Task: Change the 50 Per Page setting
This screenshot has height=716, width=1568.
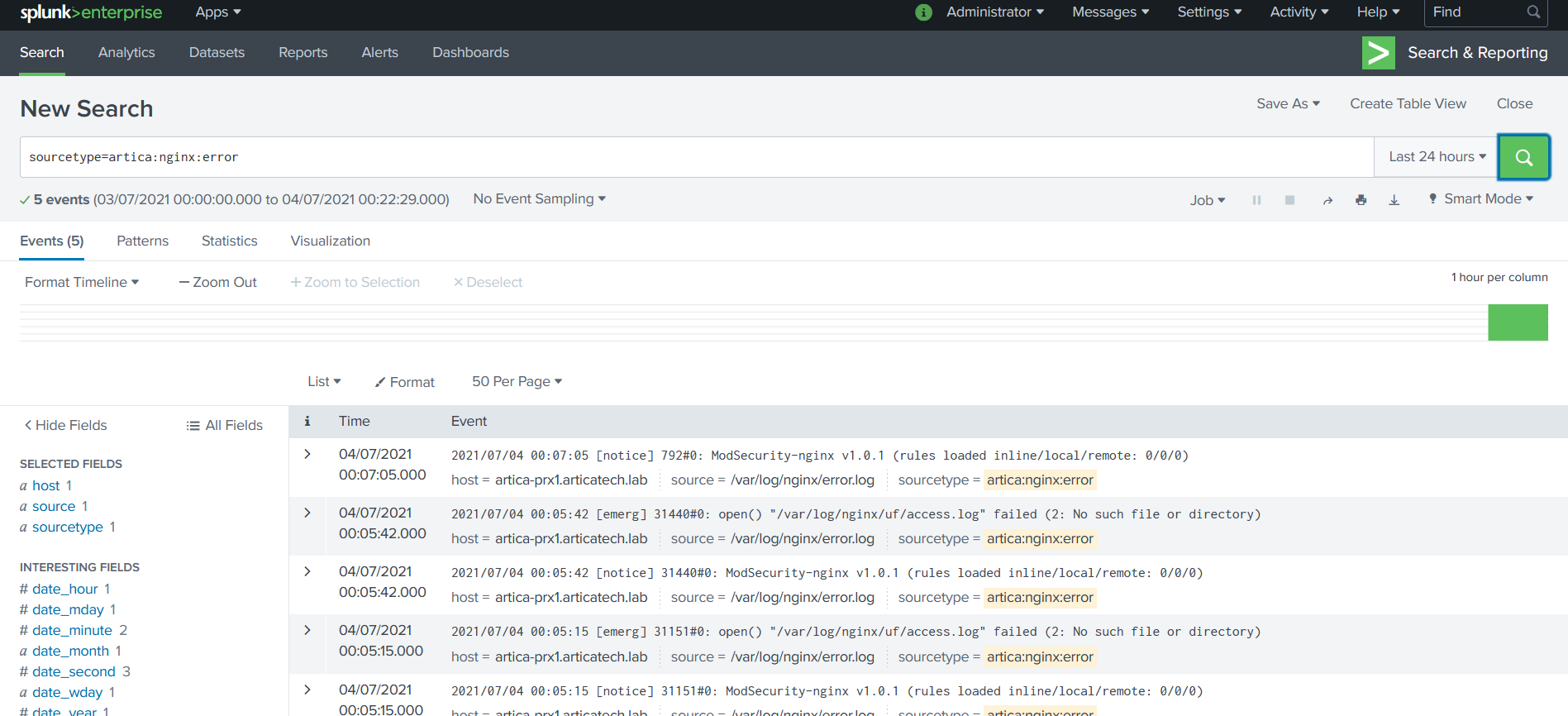Action: tap(517, 381)
